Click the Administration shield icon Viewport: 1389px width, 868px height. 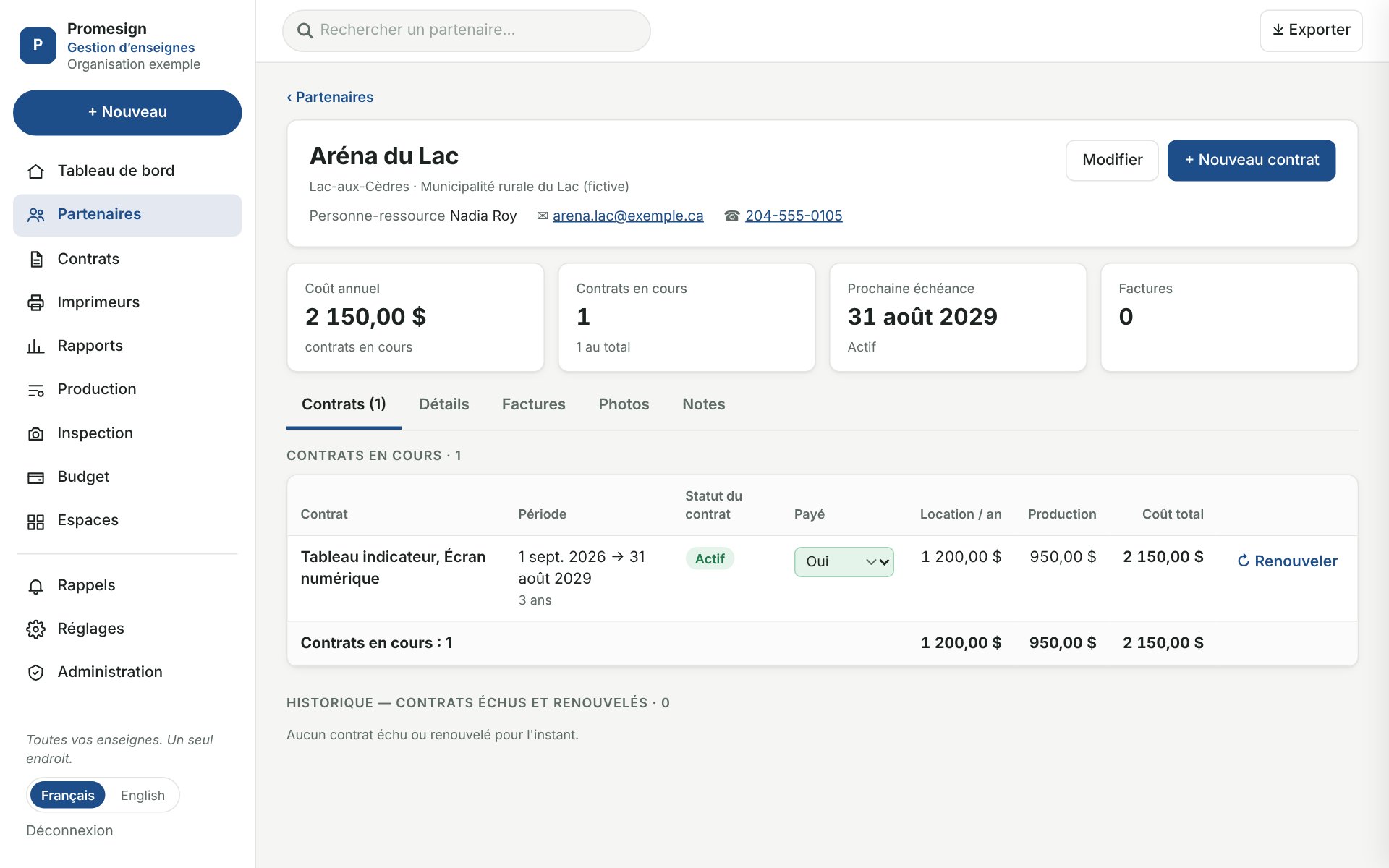point(35,673)
